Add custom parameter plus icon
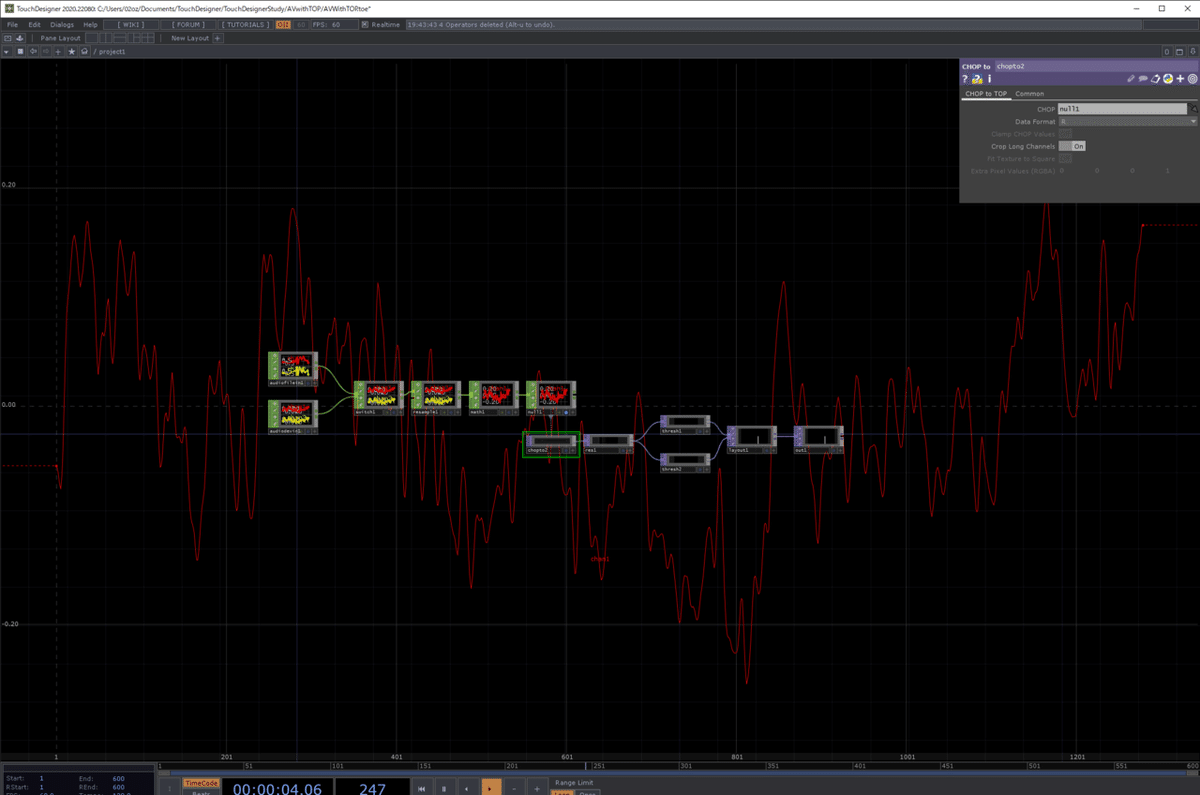 pos(1180,79)
